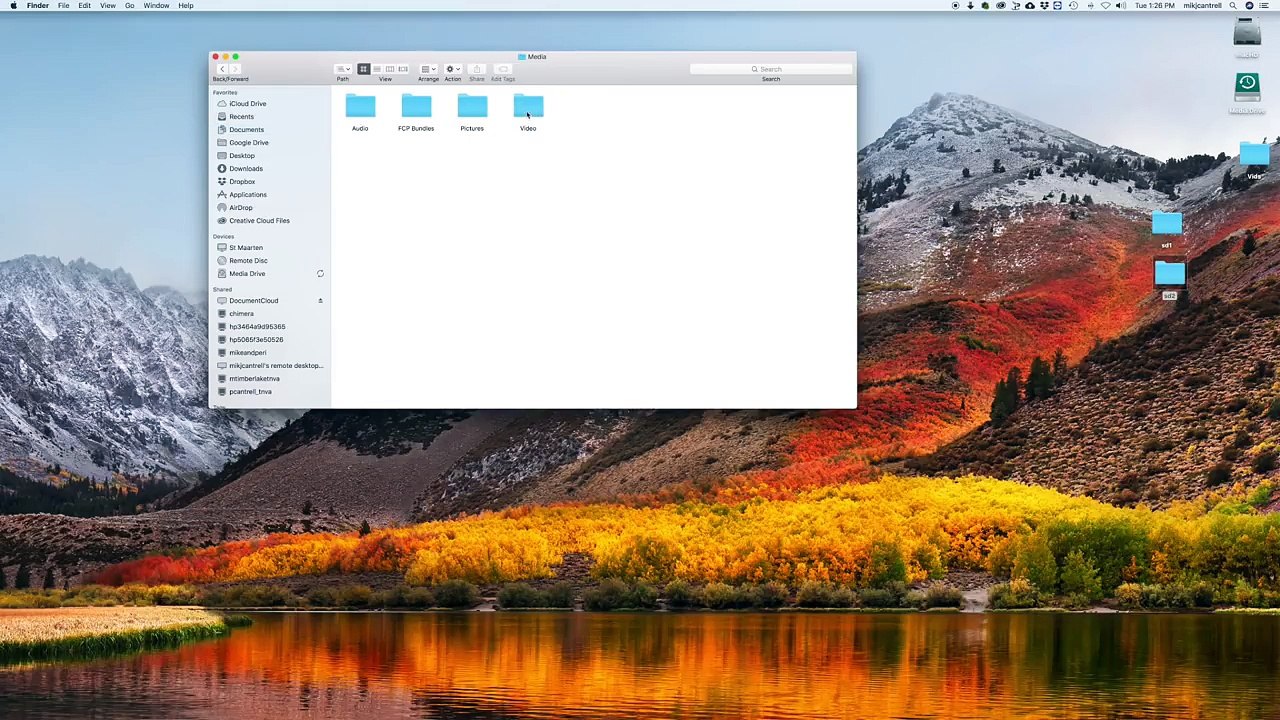Open mikjcantrell user menu

coord(1202,6)
